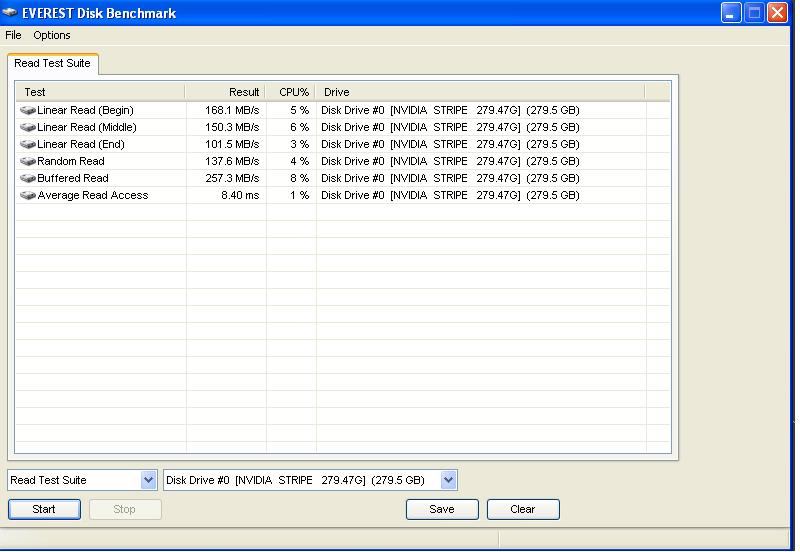800x552 pixels.
Task: Click the Stop button
Action: click(x=125, y=509)
